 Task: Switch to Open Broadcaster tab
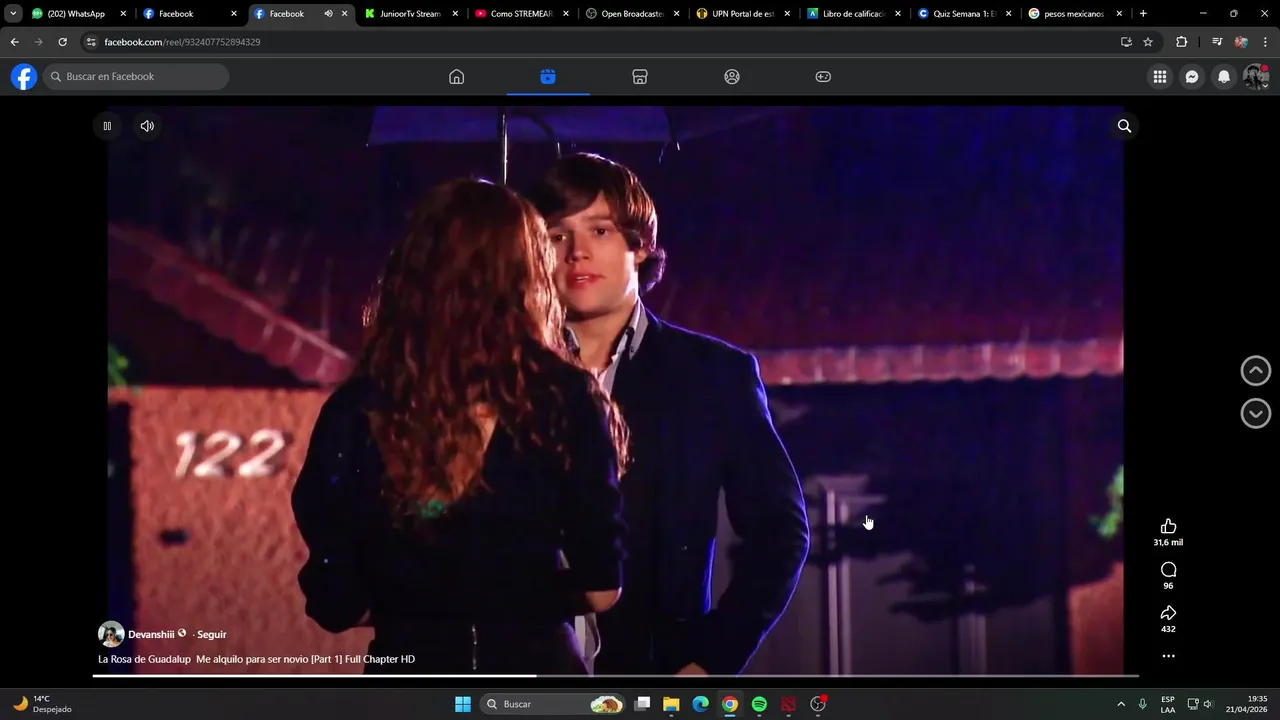click(632, 14)
